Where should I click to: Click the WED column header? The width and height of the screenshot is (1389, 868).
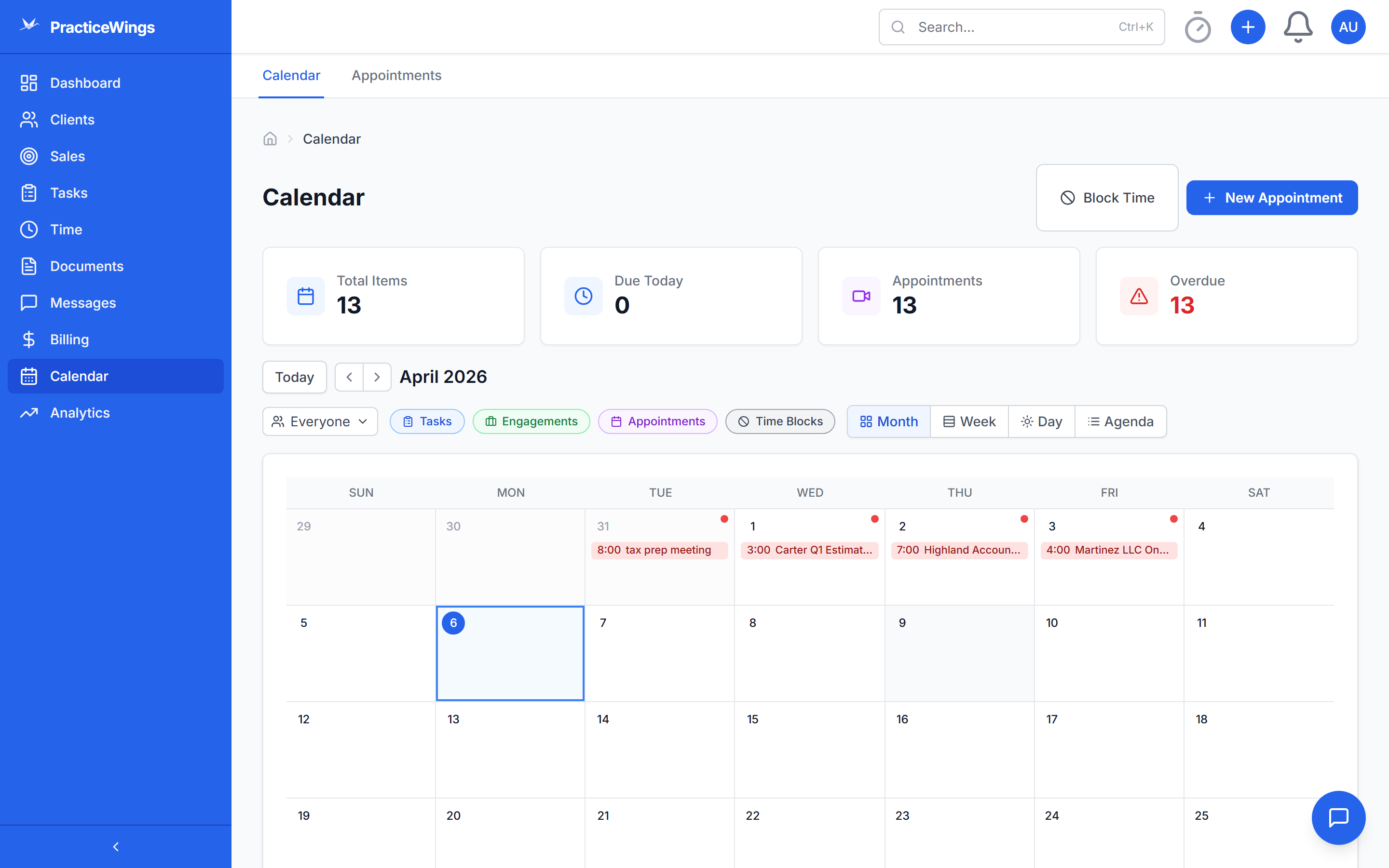point(810,492)
